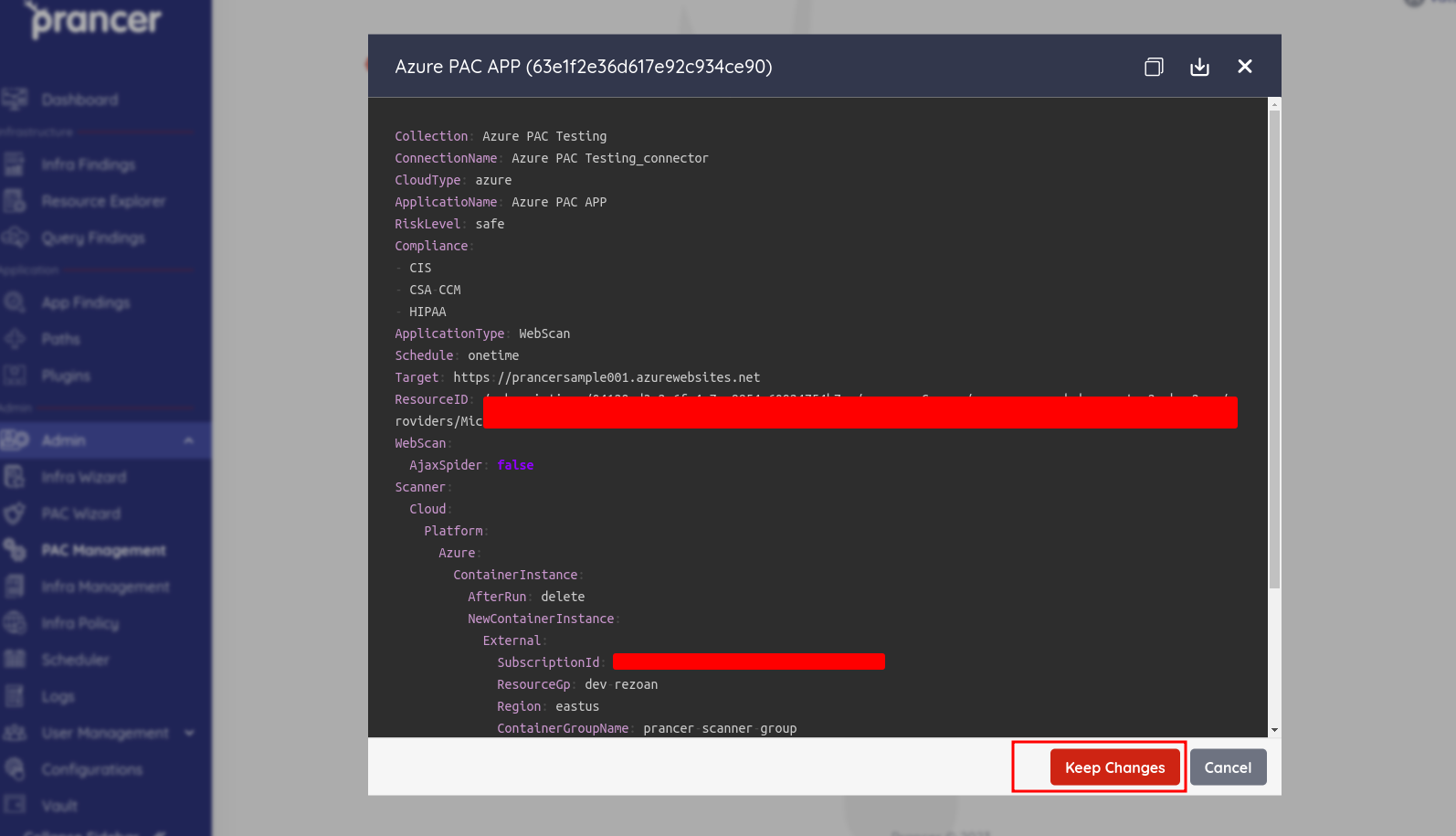
Task: Click the 'delete' AfterRun value
Action: pos(563,597)
